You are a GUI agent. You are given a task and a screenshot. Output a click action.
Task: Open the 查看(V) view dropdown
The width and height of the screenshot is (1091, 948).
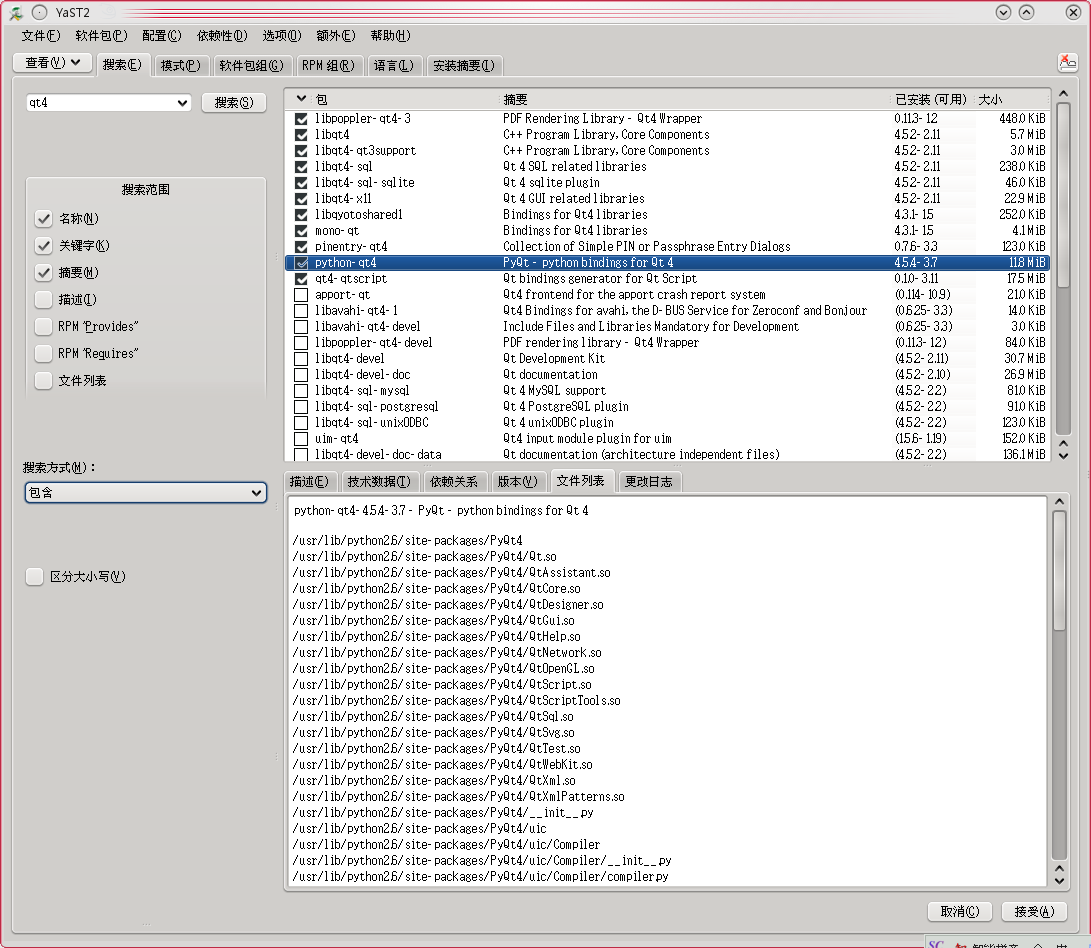click(53, 63)
